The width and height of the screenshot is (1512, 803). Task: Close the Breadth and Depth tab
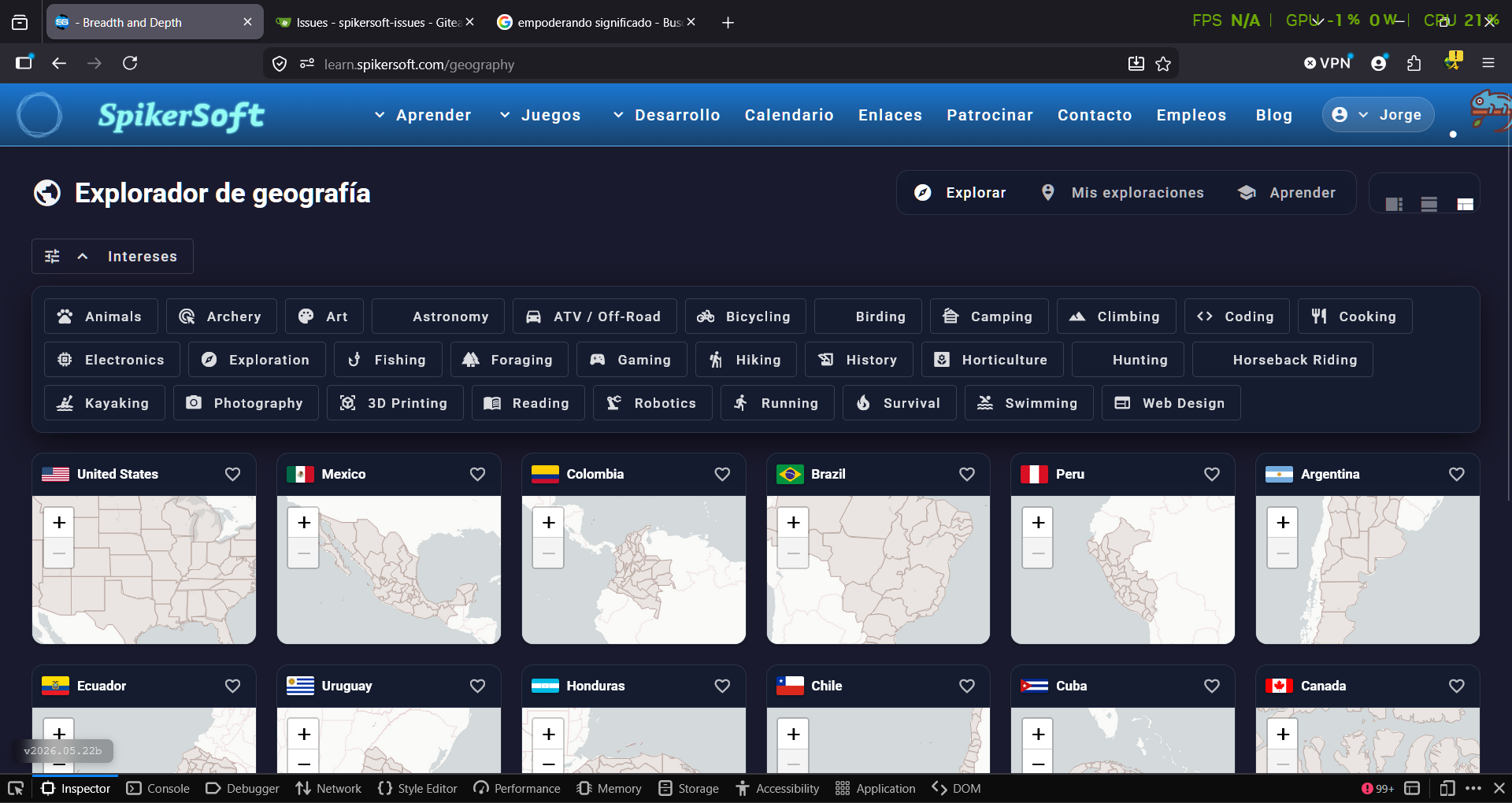tap(247, 22)
